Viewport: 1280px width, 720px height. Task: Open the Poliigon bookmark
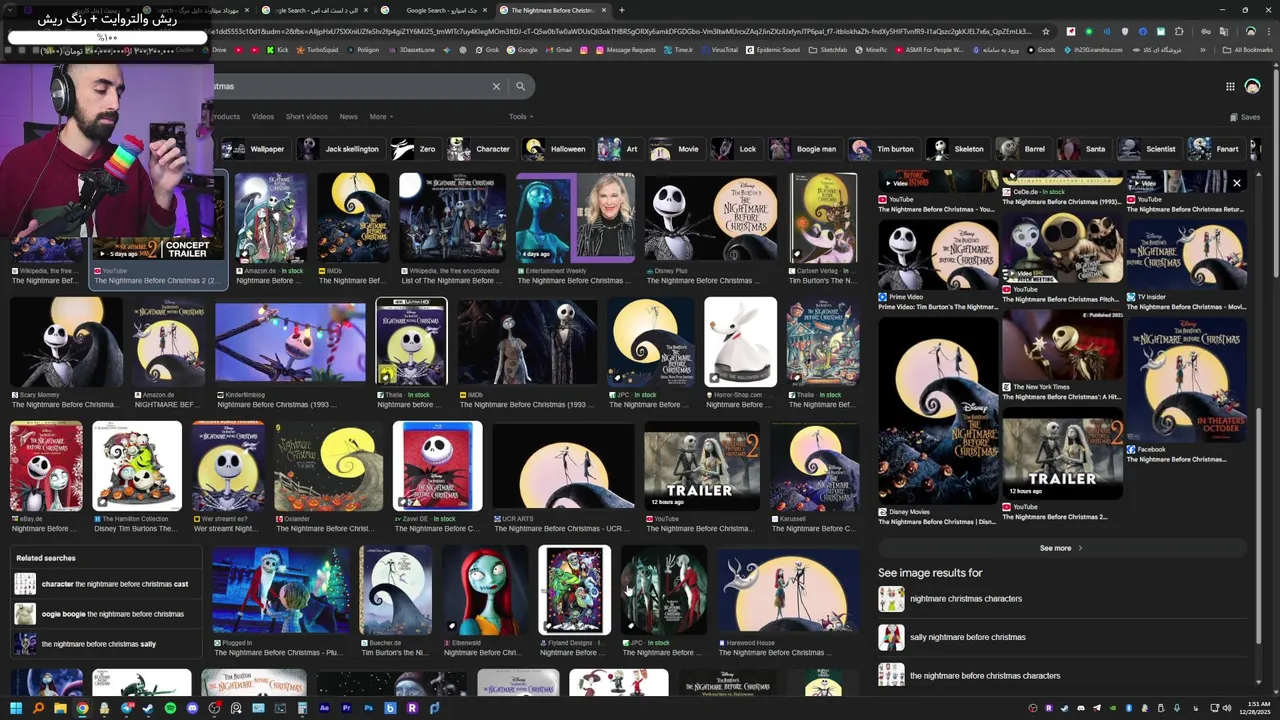coord(362,49)
